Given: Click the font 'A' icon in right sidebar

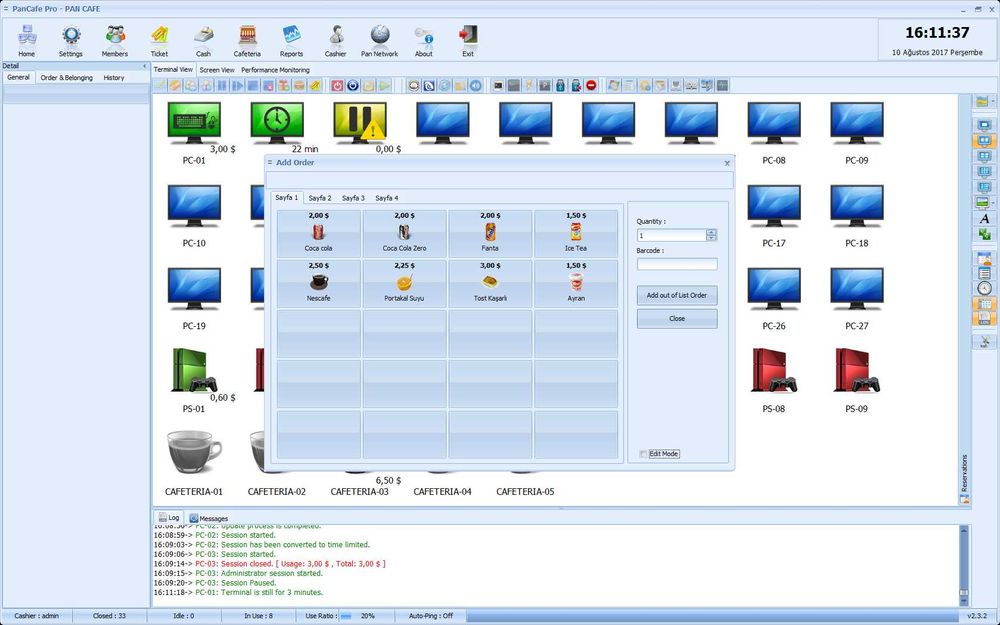Looking at the screenshot, I should click(984, 218).
